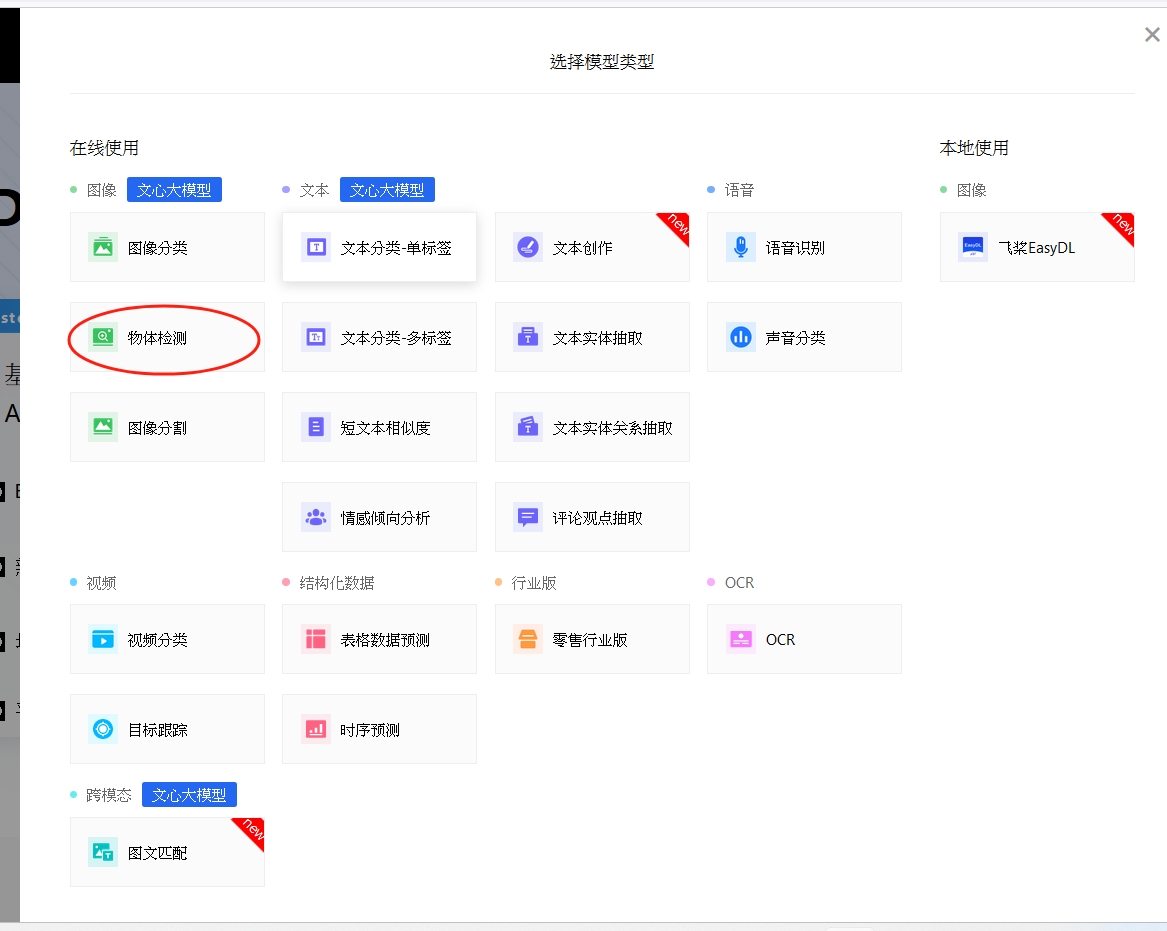The image size is (1167, 931).
Task: Close the 选择模型类型 dialog
Action: point(1152,34)
